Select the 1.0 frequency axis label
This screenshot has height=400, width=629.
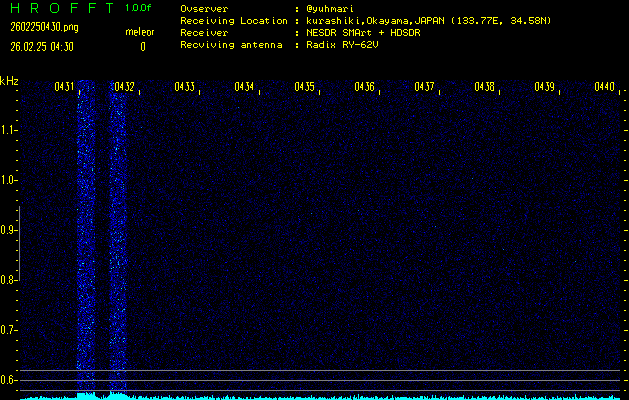tap(9, 180)
